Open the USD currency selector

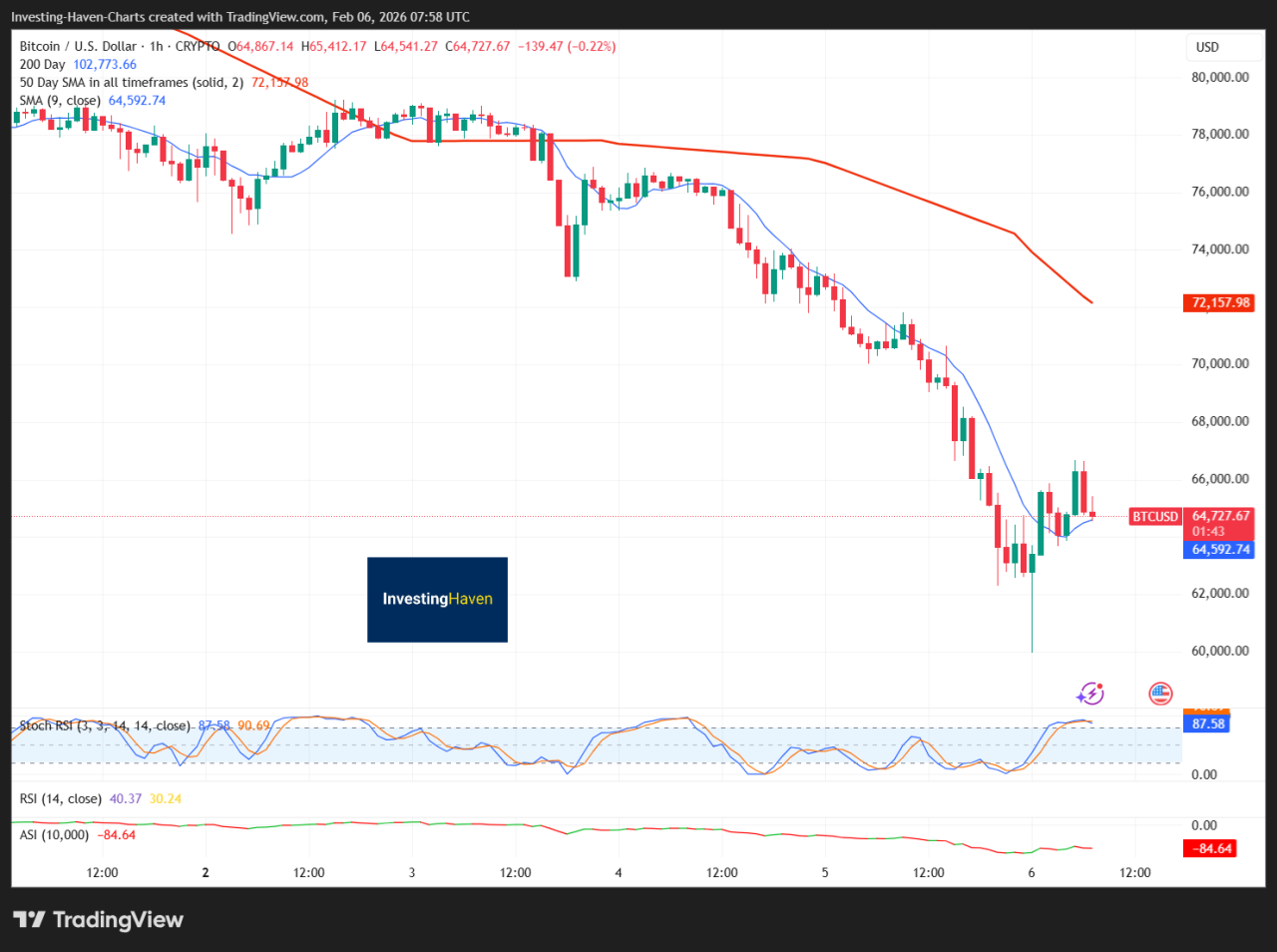[1207, 47]
